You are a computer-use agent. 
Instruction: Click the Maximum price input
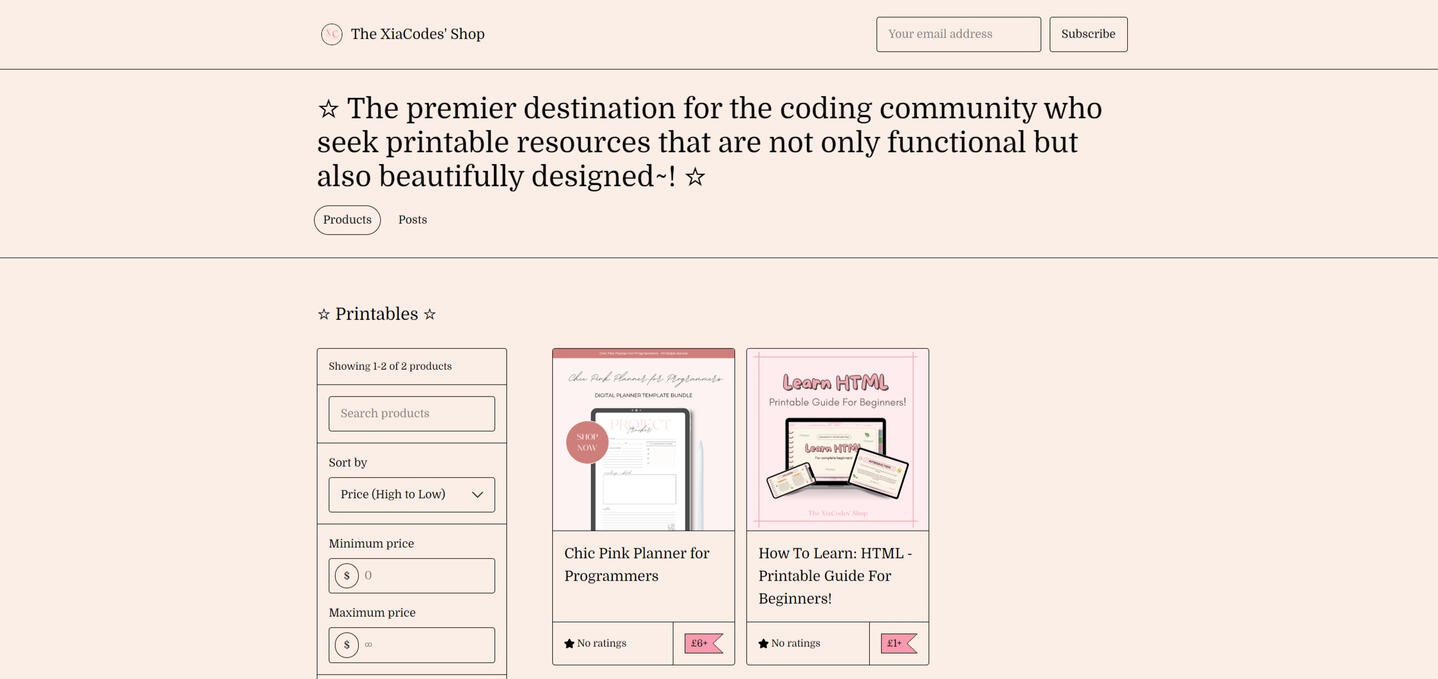click(x=412, y=645)
